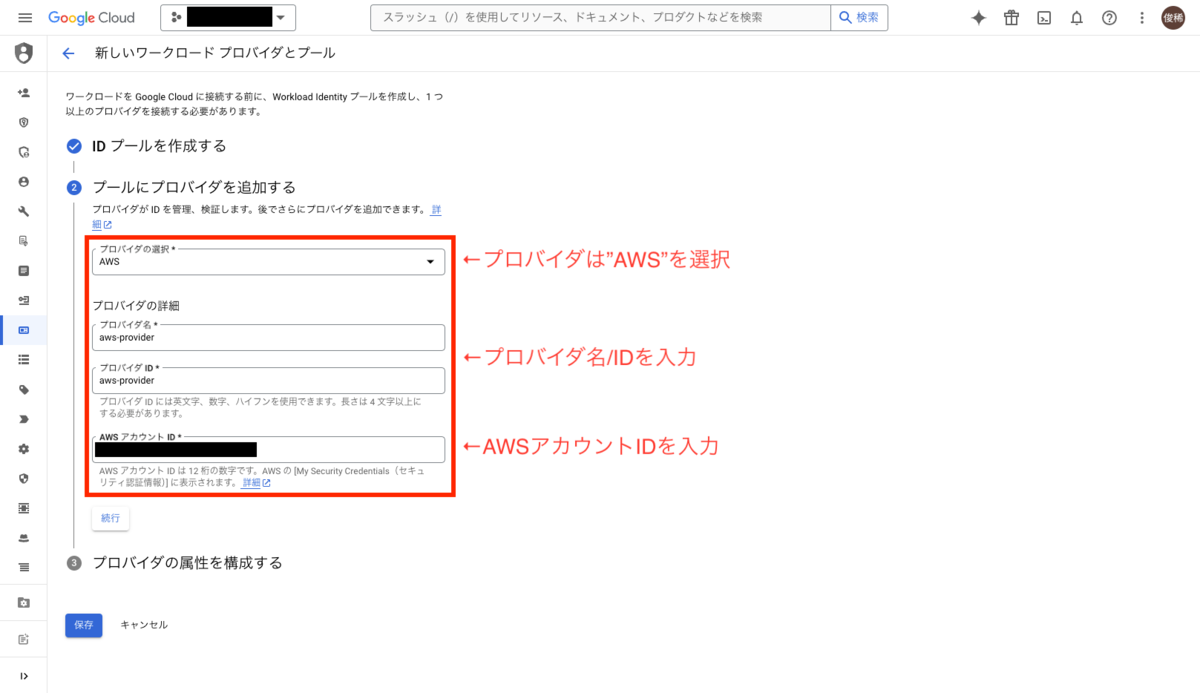Click the 検索 search button
The image size is (1200, 693).
click(x=859, y=18)
